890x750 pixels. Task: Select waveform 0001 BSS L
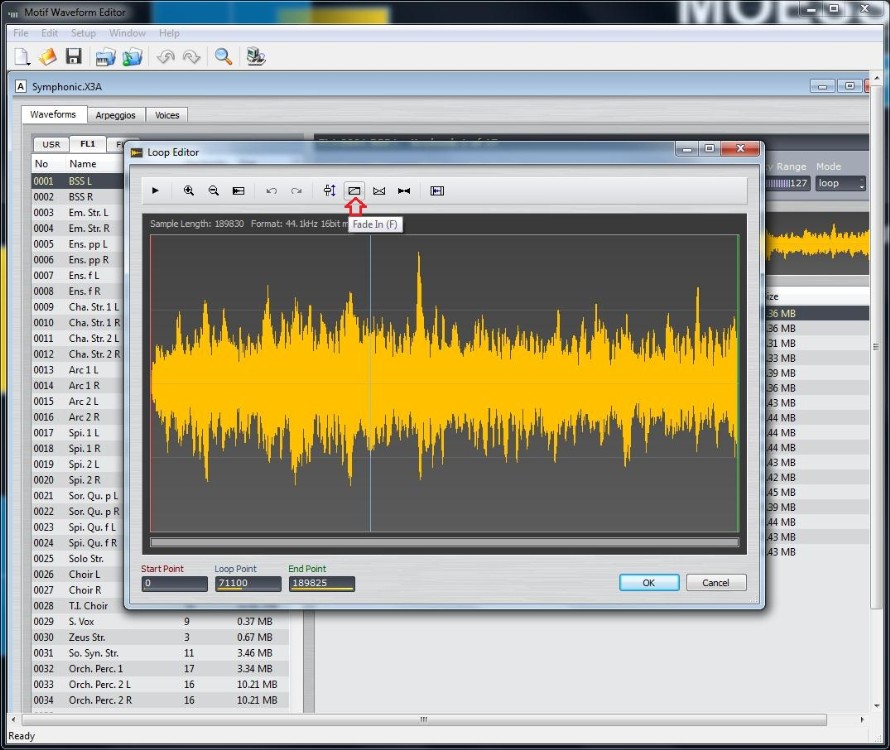click(78, 181)
